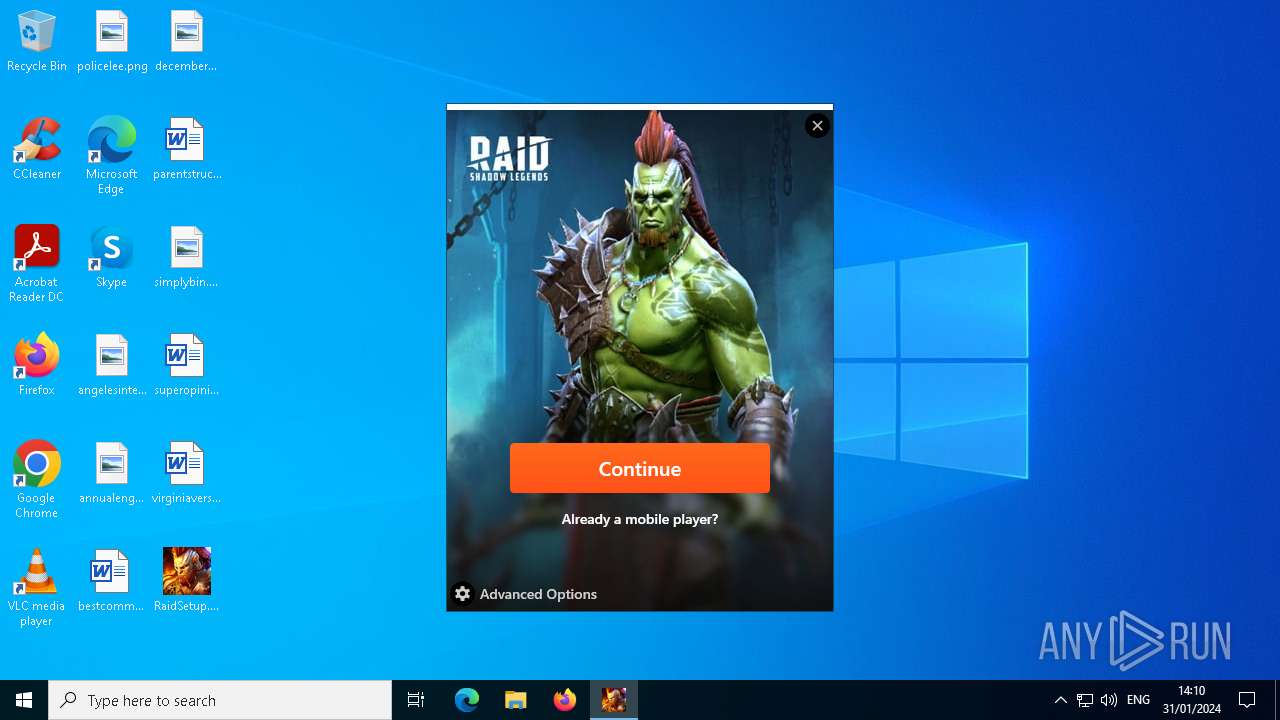The image size is (1280, 720).
Task: Select the bestcomm Word document
Action: coord(112,581)
